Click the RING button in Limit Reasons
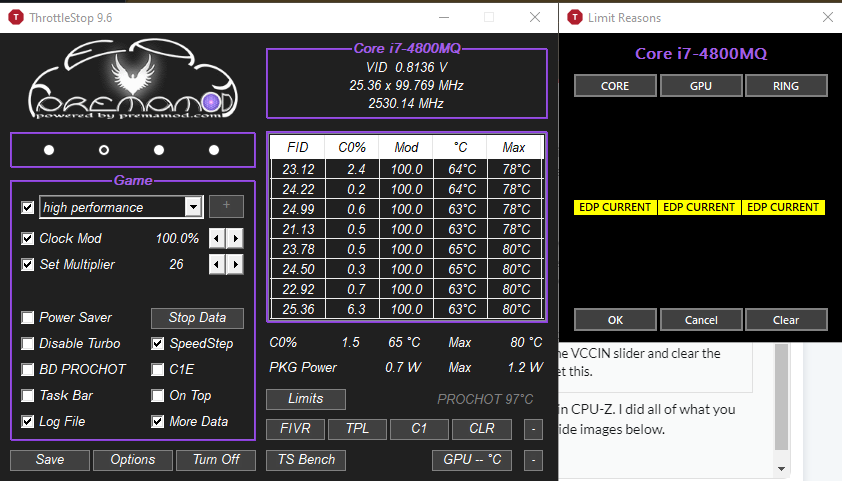 786,86
